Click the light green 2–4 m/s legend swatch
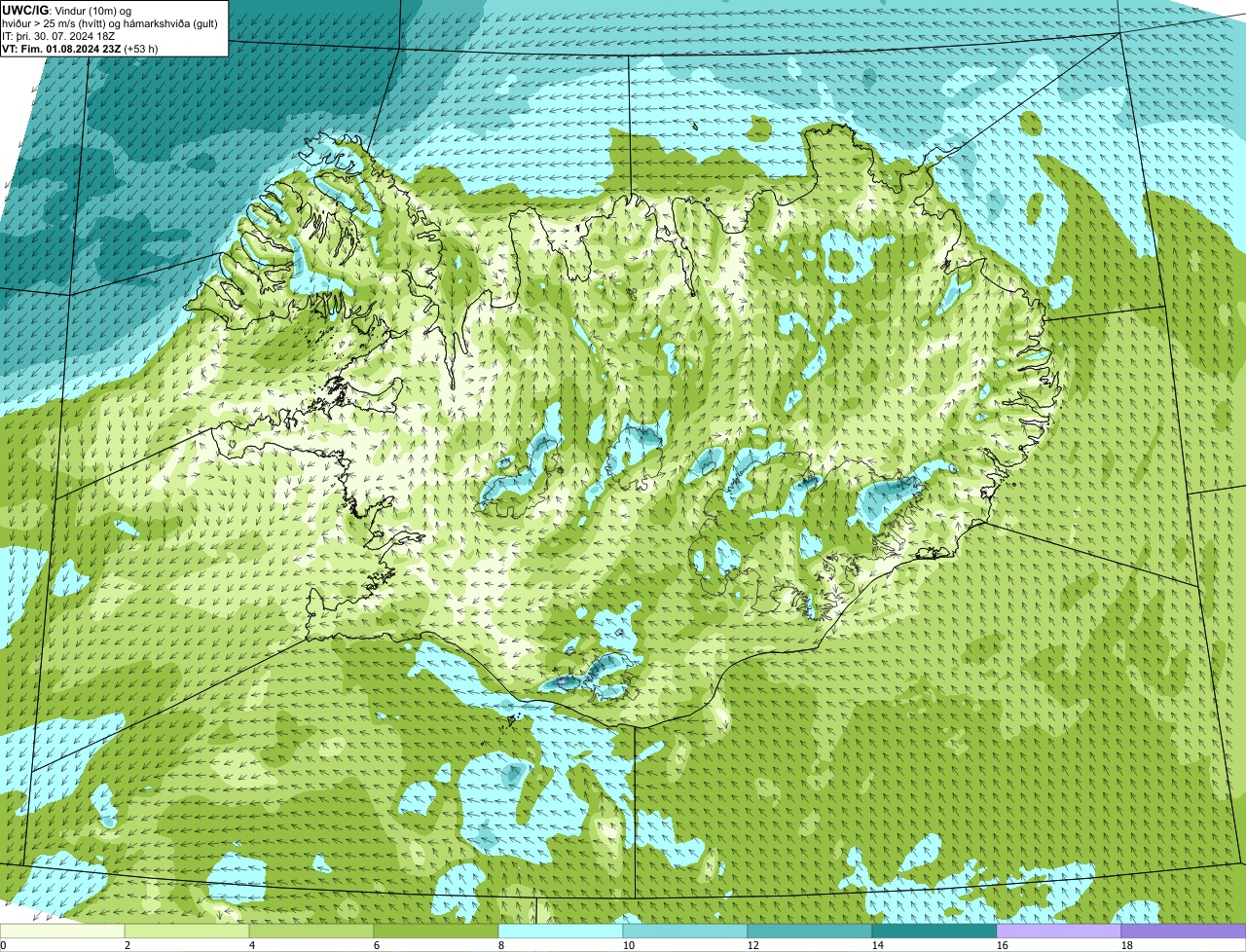1246x952 pixels. point(187,931)
